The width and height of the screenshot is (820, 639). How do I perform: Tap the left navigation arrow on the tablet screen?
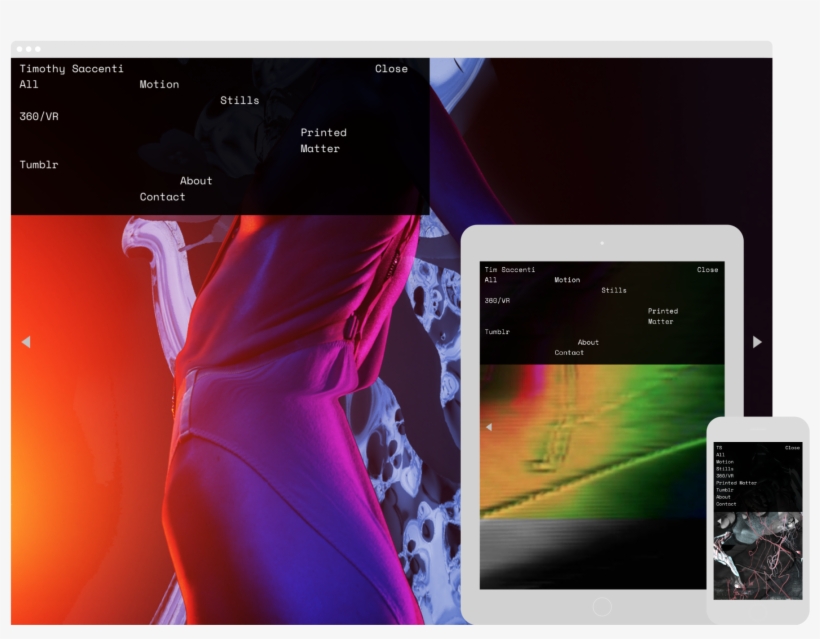pyautogui.click(x=489, y=426)
